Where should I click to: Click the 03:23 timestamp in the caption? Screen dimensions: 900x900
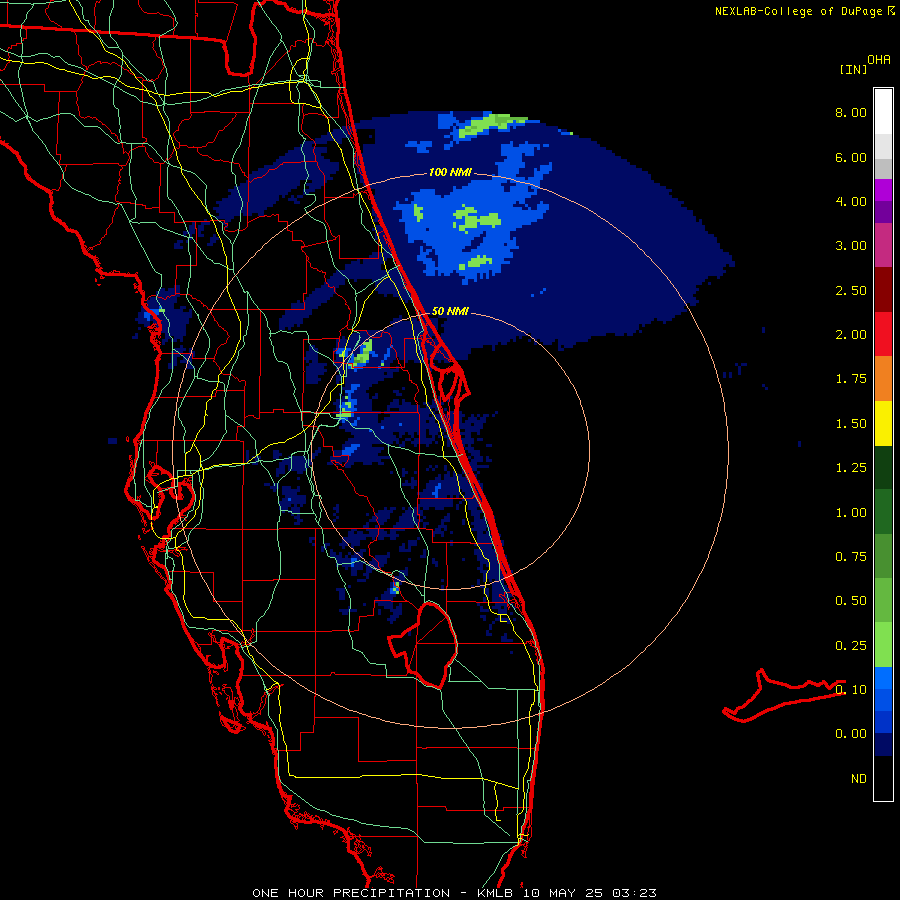coord(634,893)
